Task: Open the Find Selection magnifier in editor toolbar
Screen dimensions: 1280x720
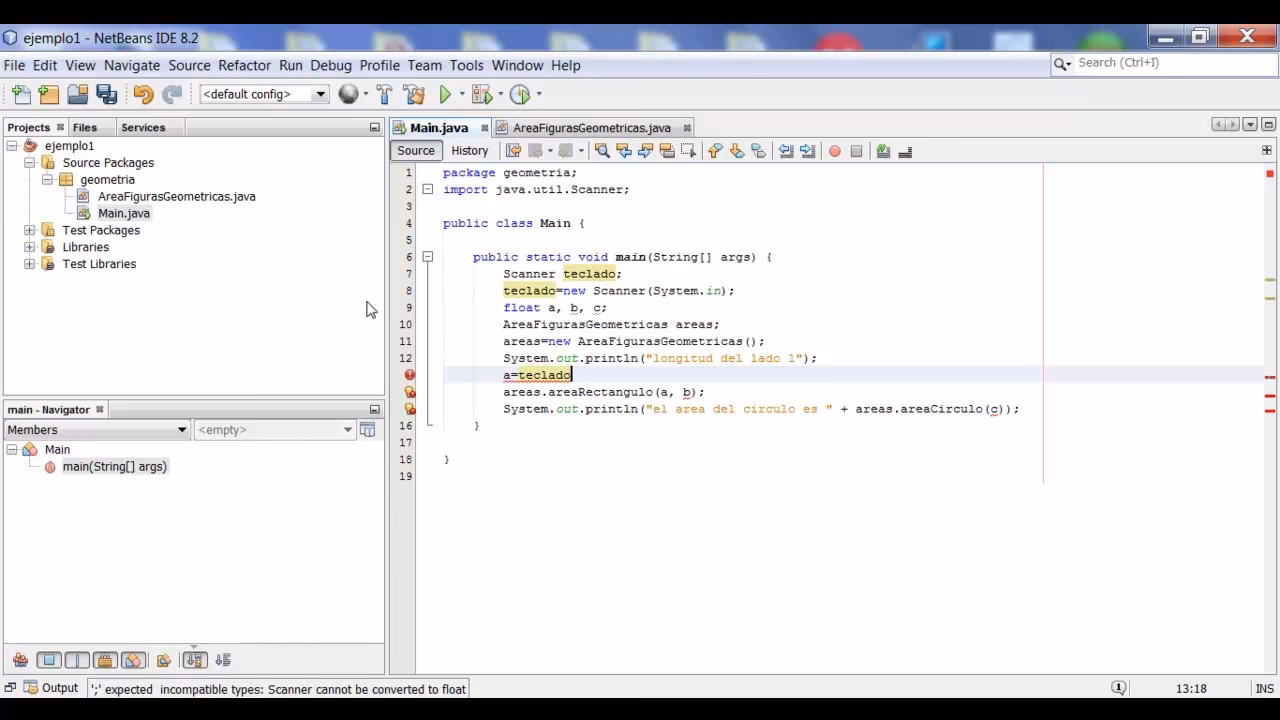Action: (x=600, y=150)
